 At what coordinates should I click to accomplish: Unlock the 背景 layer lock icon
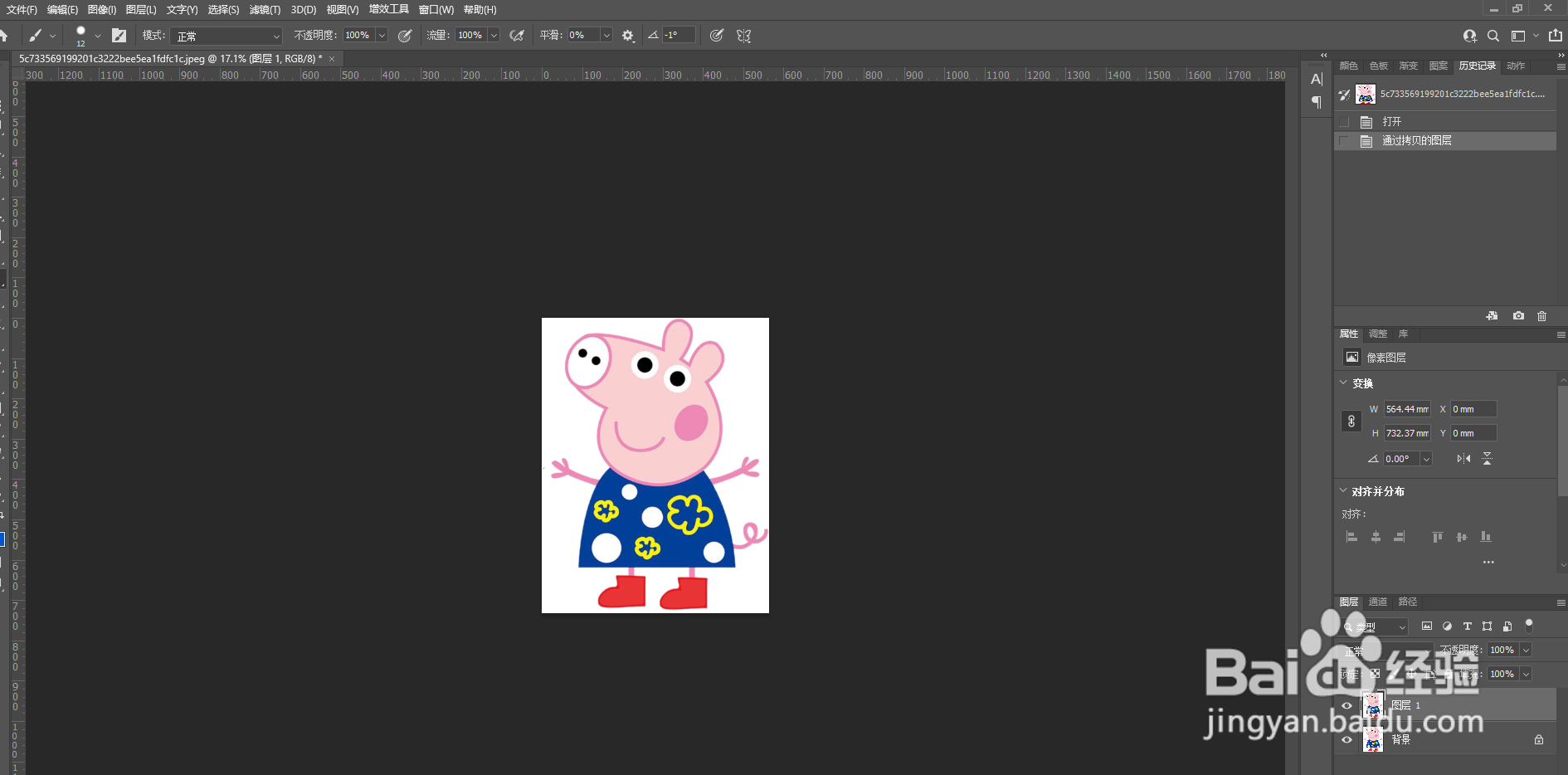click(x=1539, y=740)
